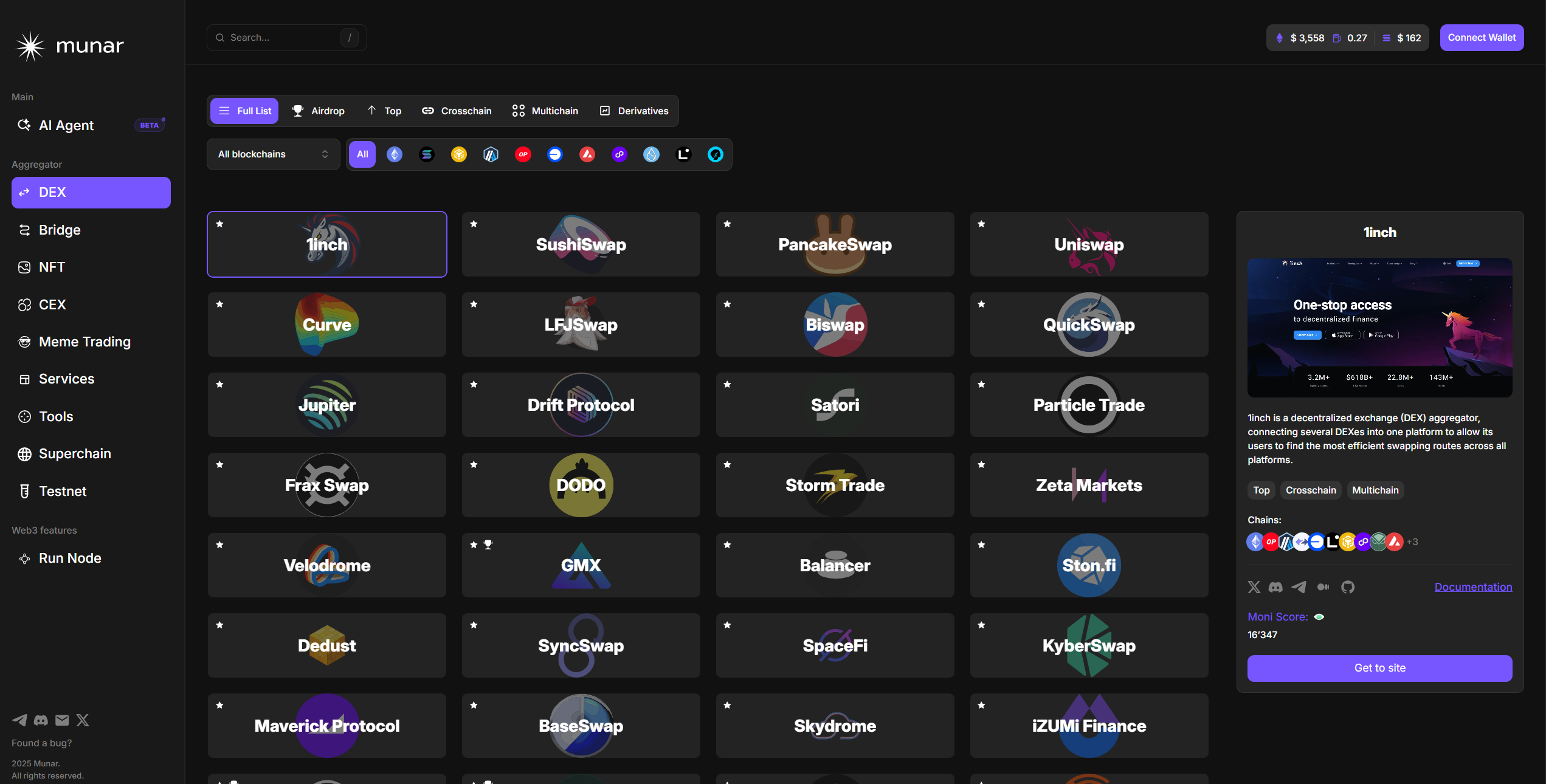
Task: Toggle favorite star on Curve card
Action: point(220,304)
